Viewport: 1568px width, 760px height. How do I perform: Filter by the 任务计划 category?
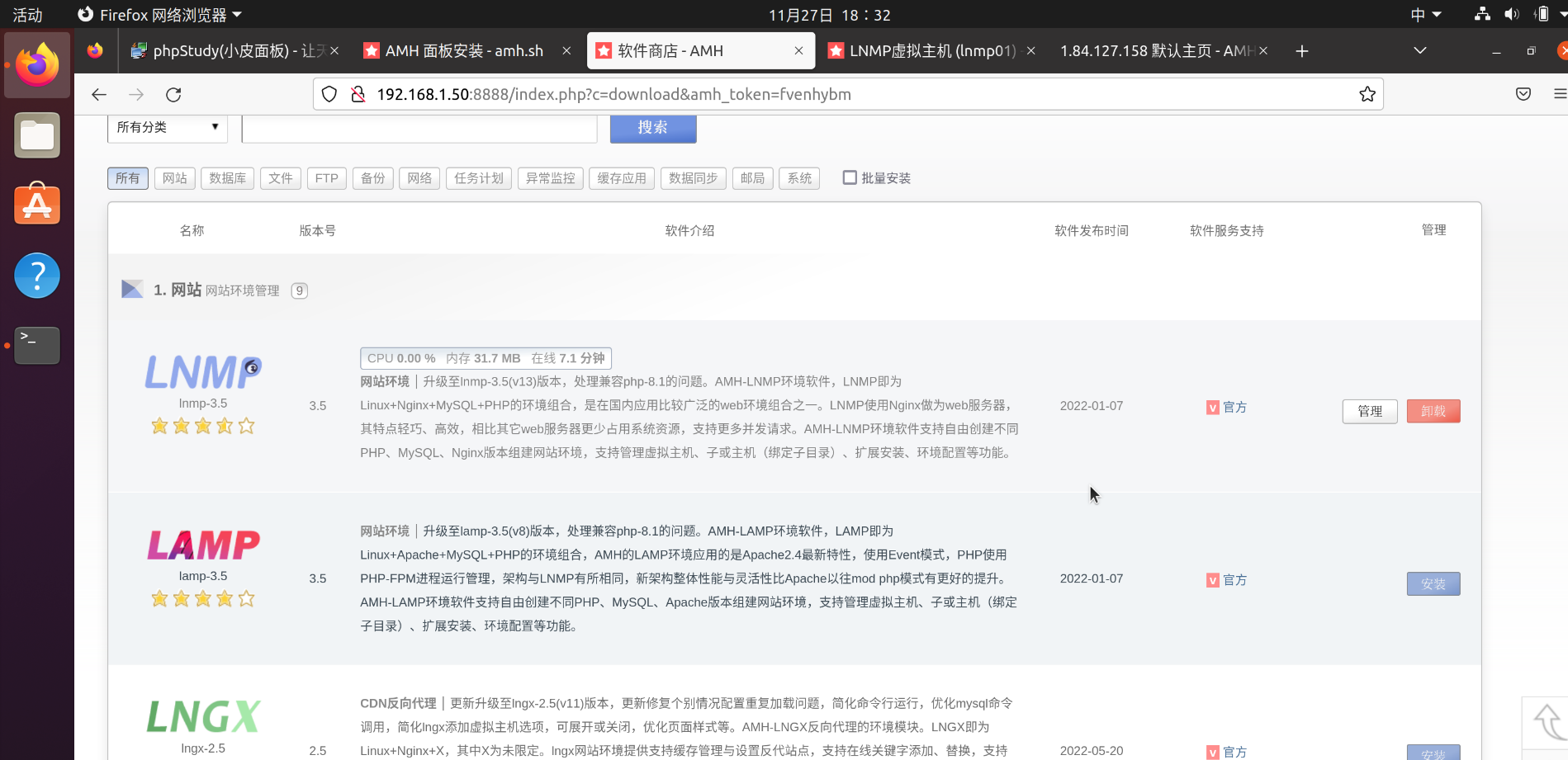tap(479, 178)
